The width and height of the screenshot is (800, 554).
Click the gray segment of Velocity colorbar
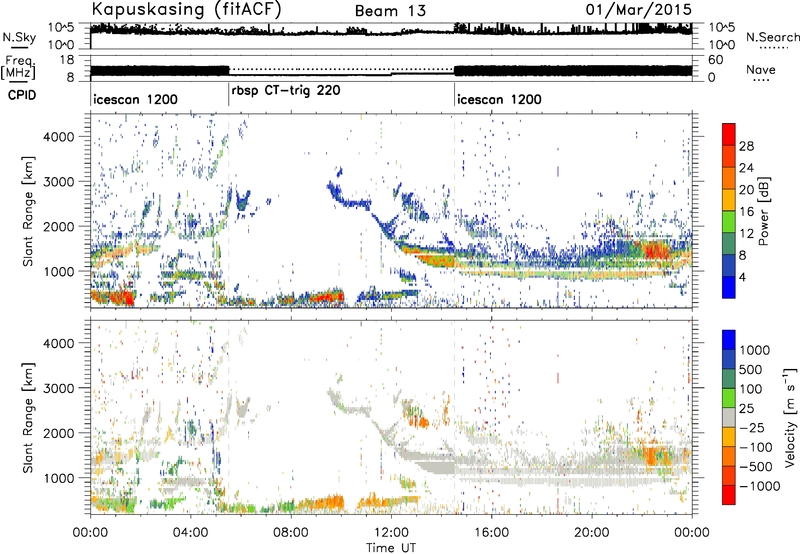[729, 417]
